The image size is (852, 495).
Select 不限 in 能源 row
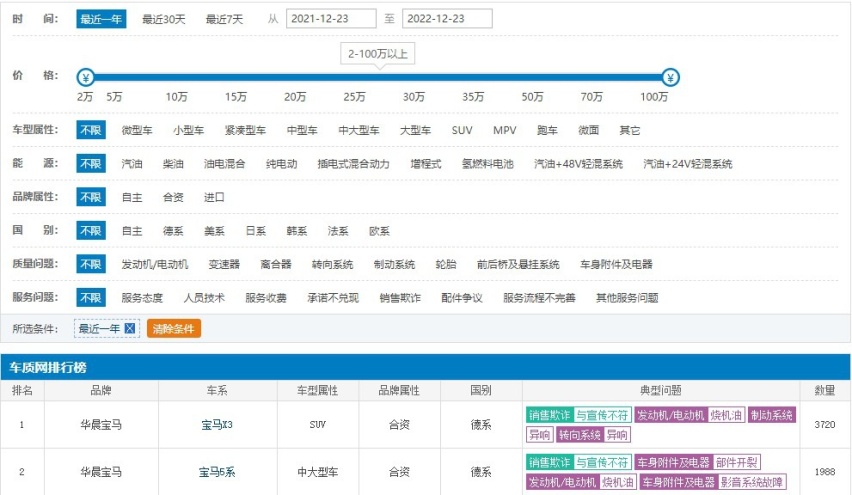coord(91,164)
